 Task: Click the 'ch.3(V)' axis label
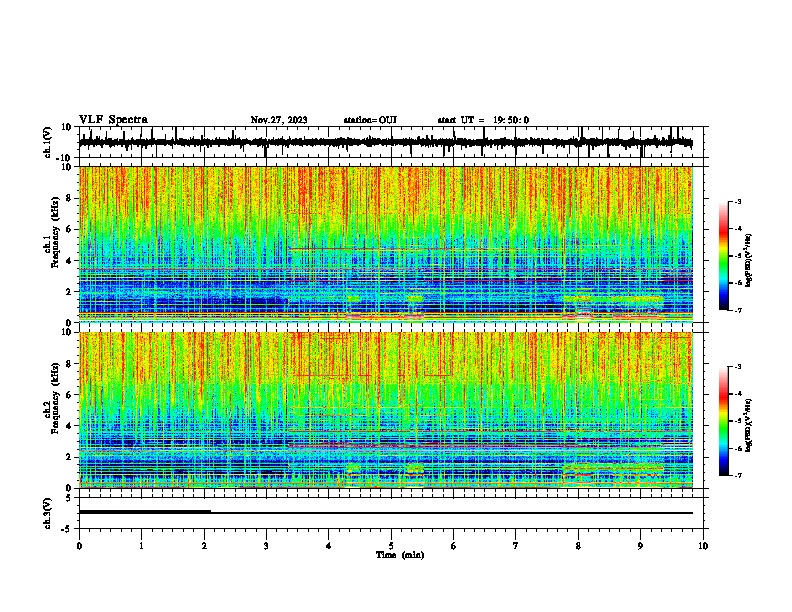(x=48, y=513)
